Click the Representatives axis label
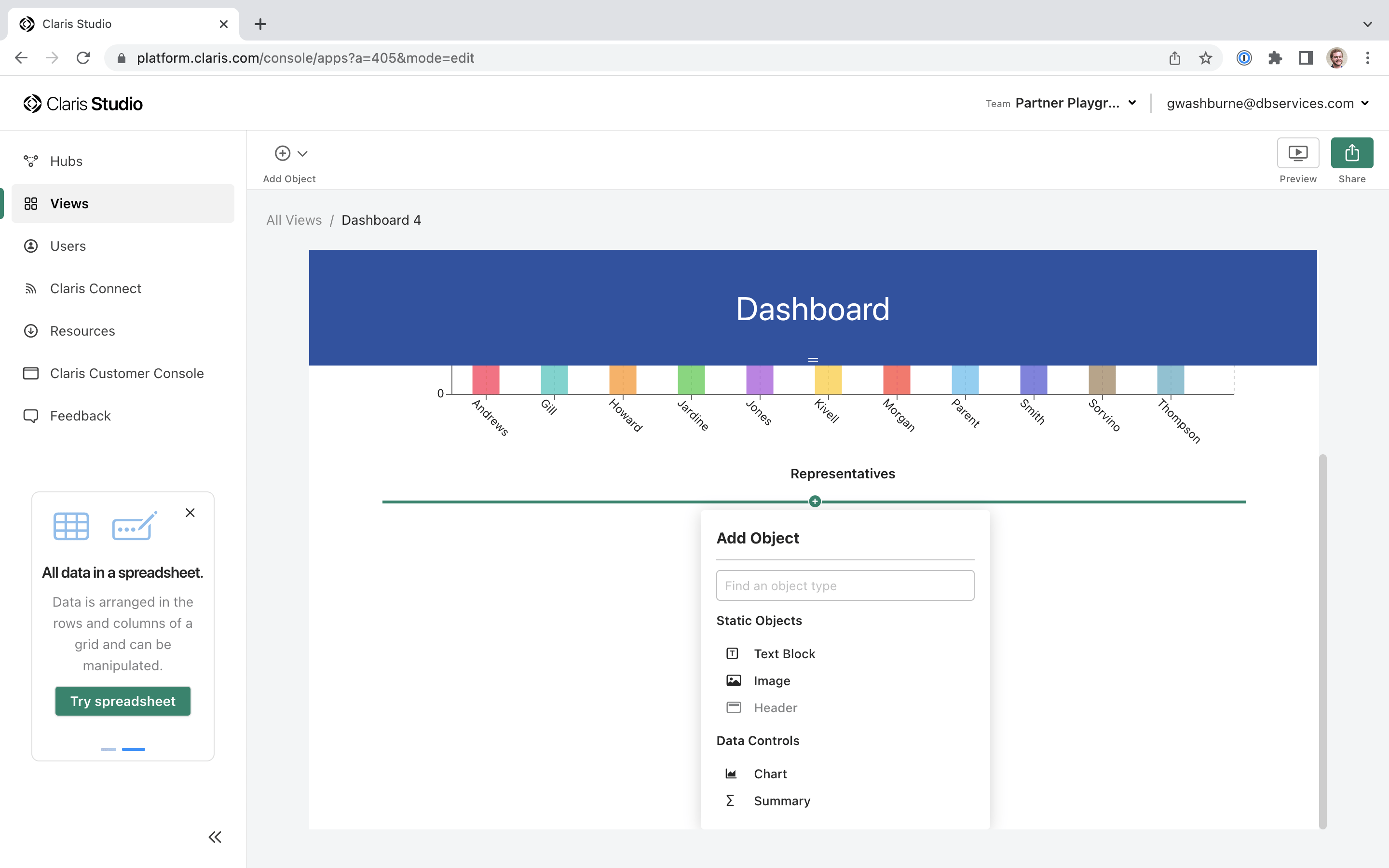 [843, 474]
